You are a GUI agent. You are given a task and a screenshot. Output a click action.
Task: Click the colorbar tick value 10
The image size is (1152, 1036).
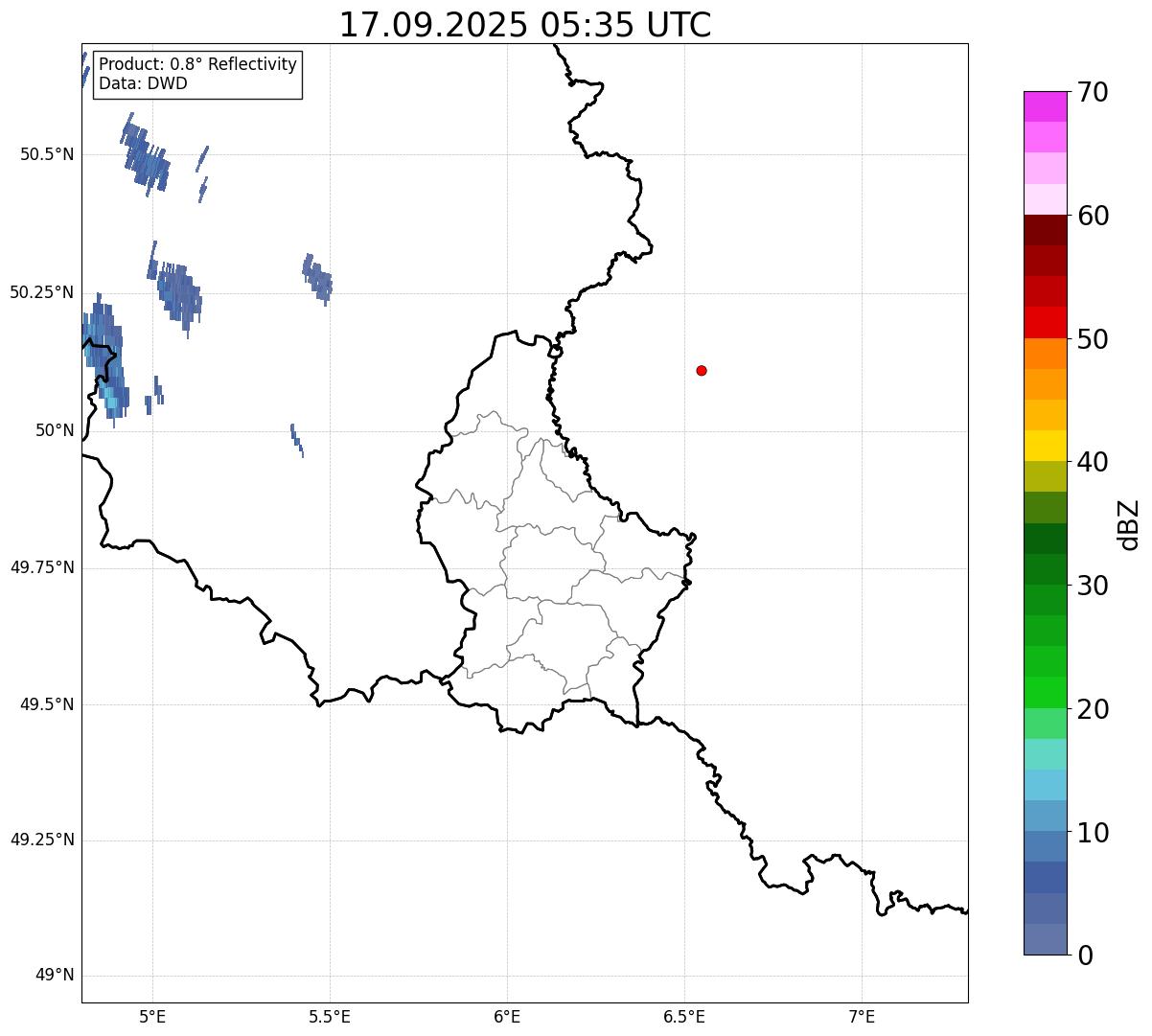pos(1093,833)
